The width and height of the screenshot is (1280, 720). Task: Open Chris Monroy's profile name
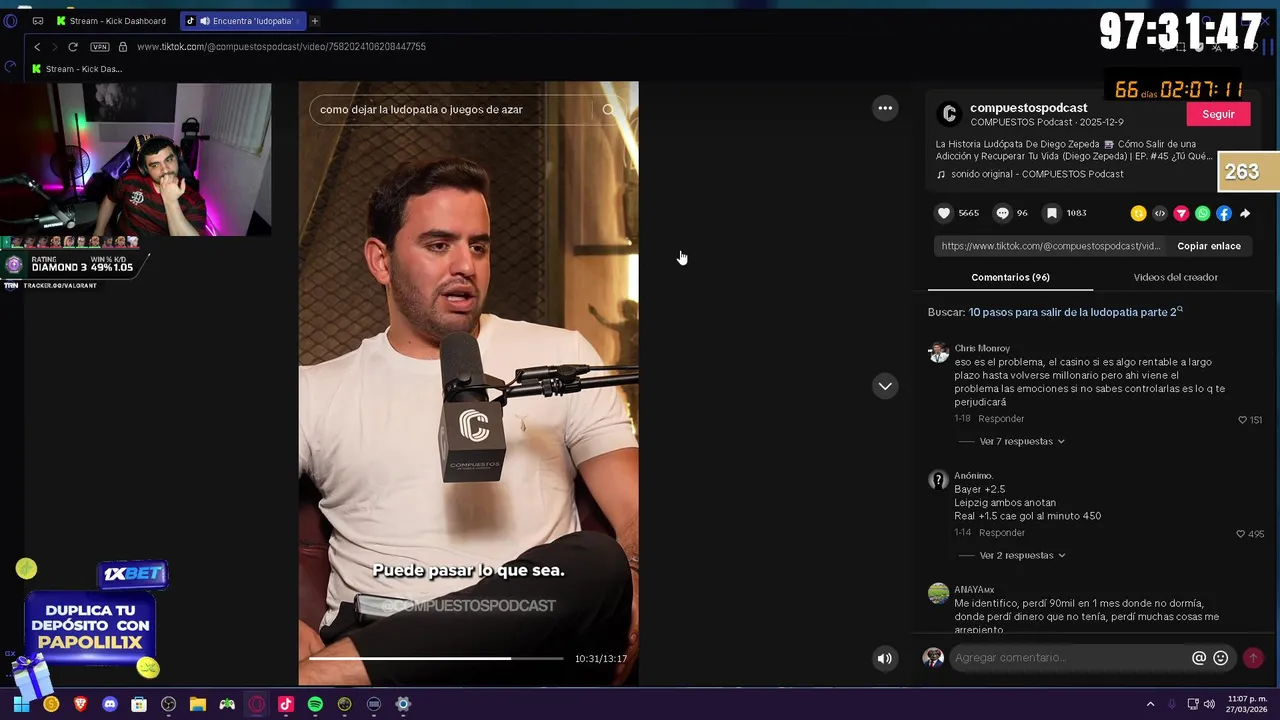point(982,348)
